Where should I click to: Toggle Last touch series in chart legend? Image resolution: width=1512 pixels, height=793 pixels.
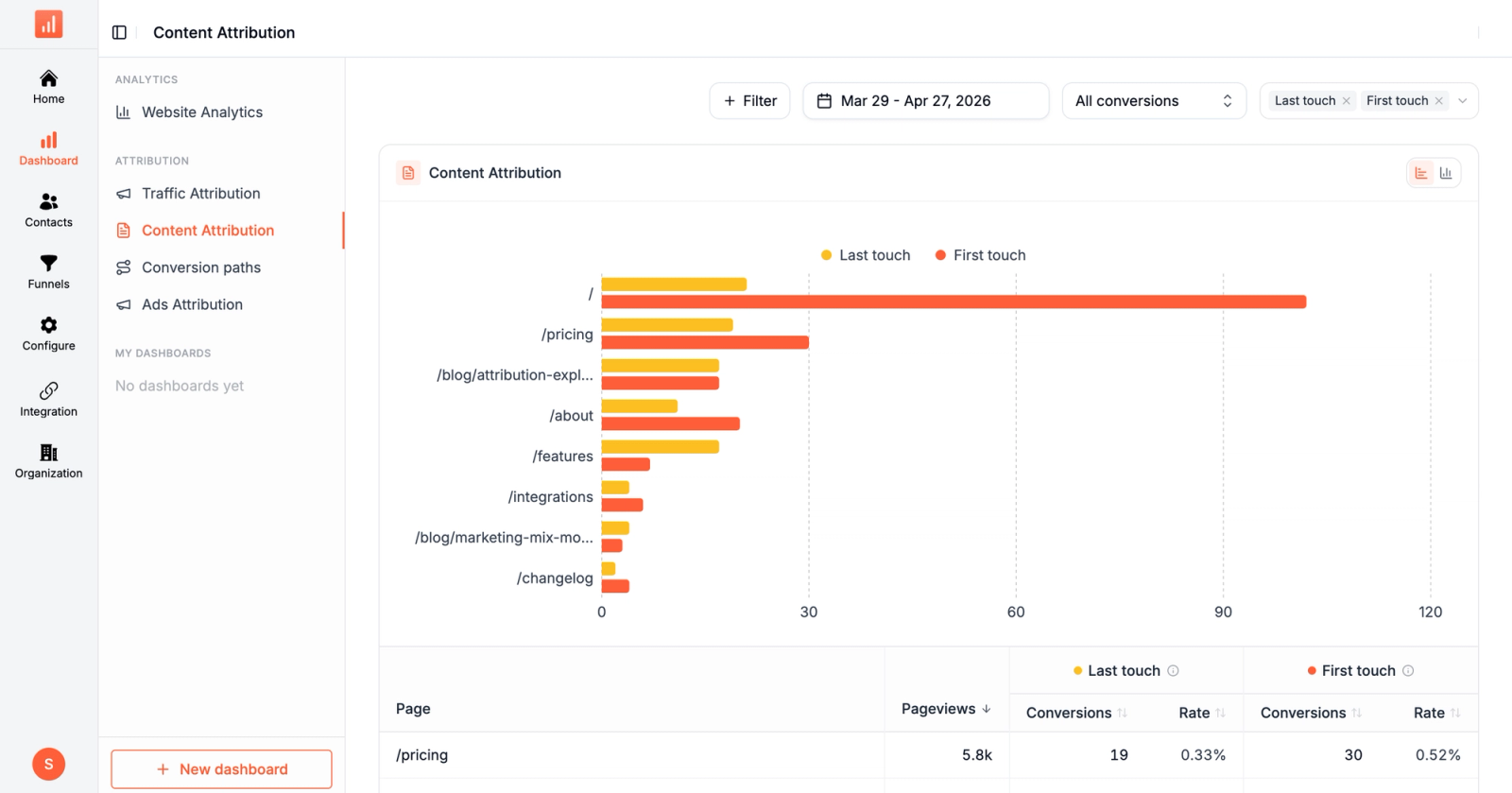click(866, 255)
